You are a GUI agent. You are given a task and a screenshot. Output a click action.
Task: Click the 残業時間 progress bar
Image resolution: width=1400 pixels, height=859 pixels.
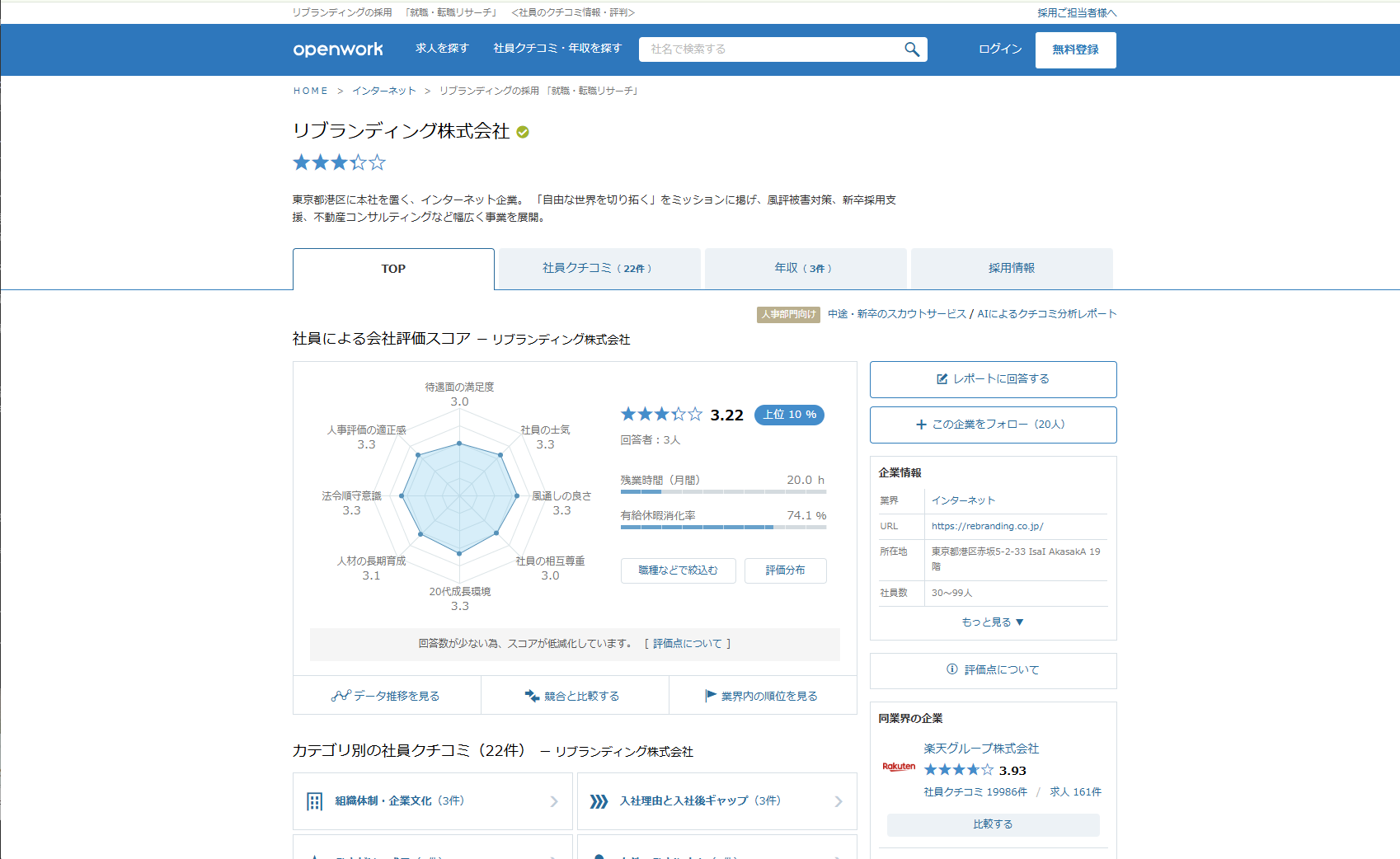723,491
